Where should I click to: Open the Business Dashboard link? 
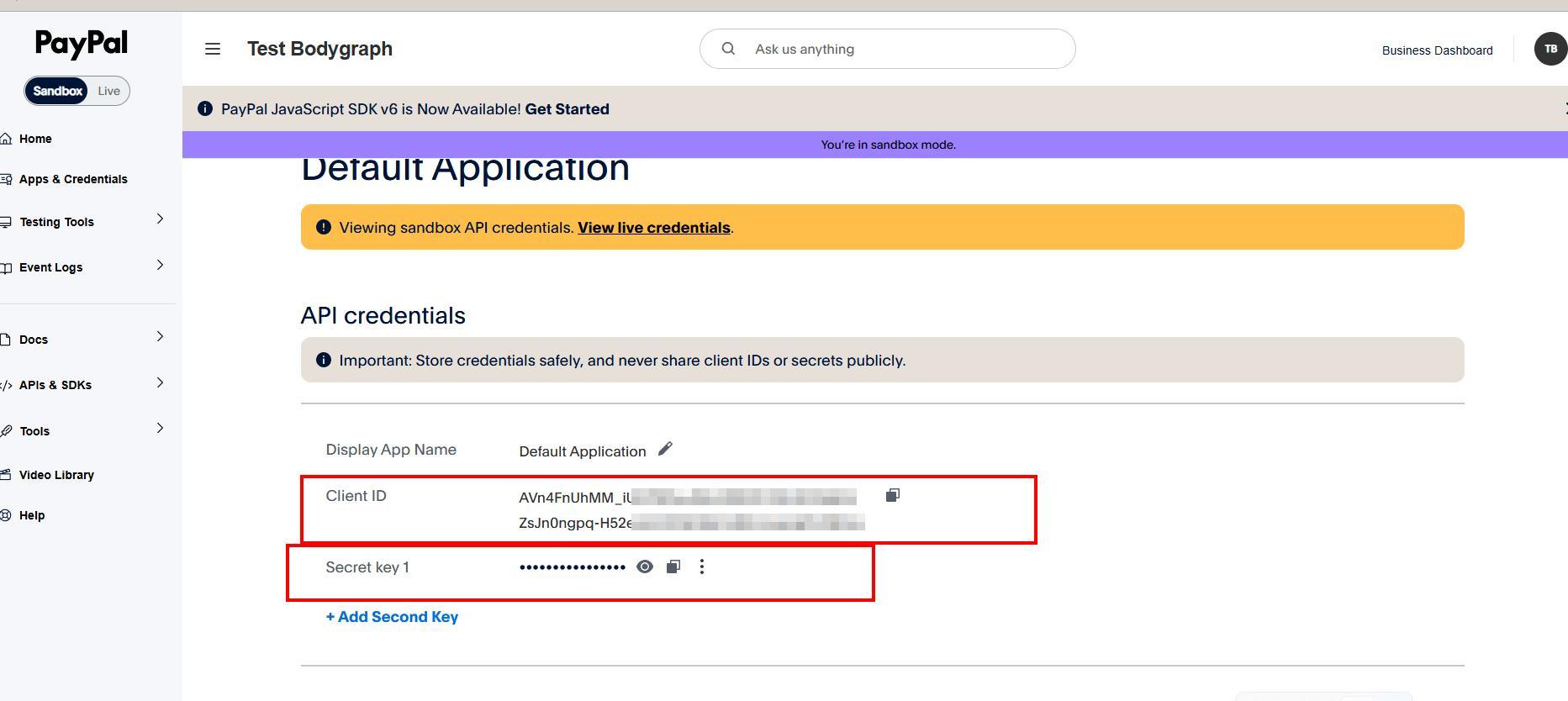tap(1437, 50)
